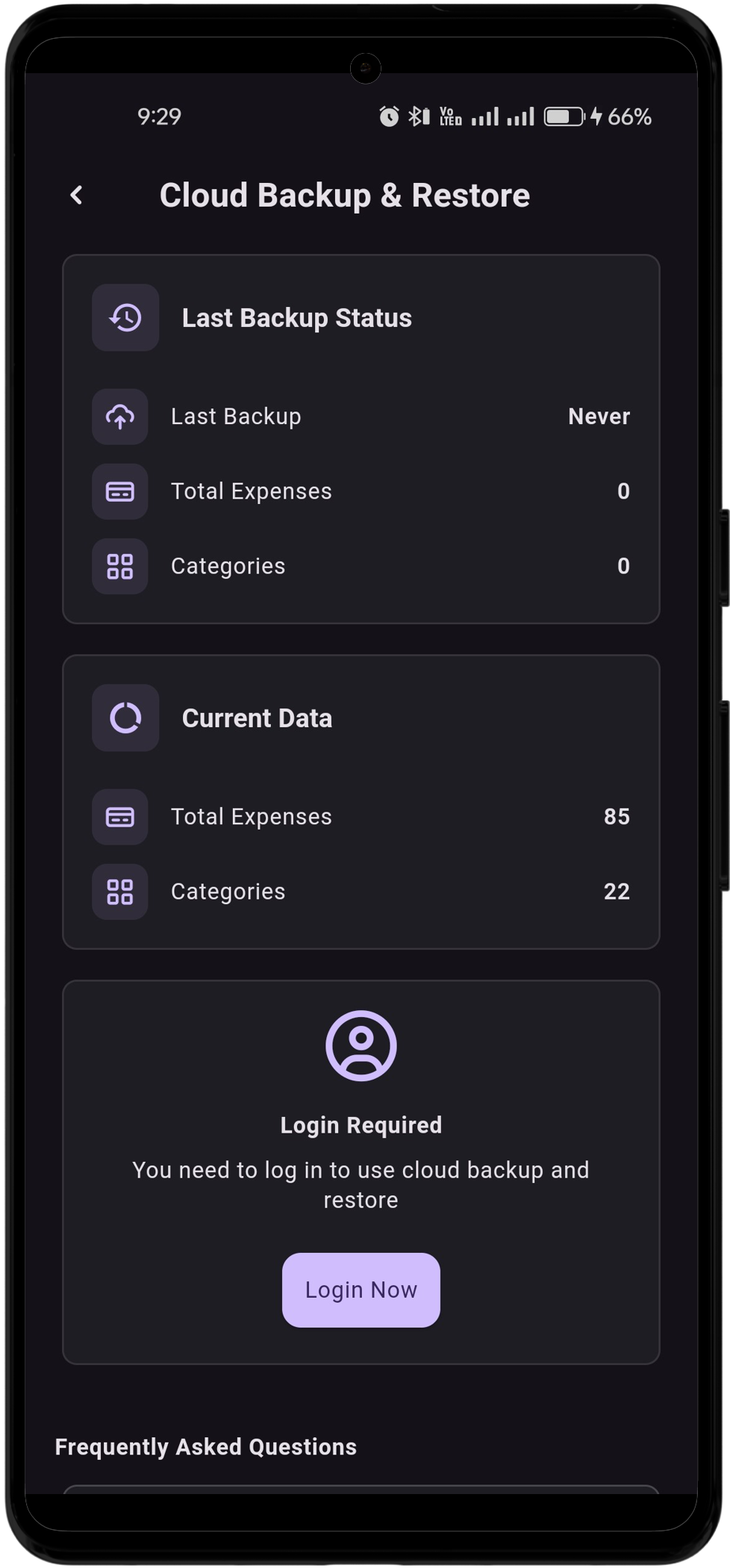Tap the Cloud Backup & Restore title
The width and height of the screenshot is (730, 1568).
(345, 196)
